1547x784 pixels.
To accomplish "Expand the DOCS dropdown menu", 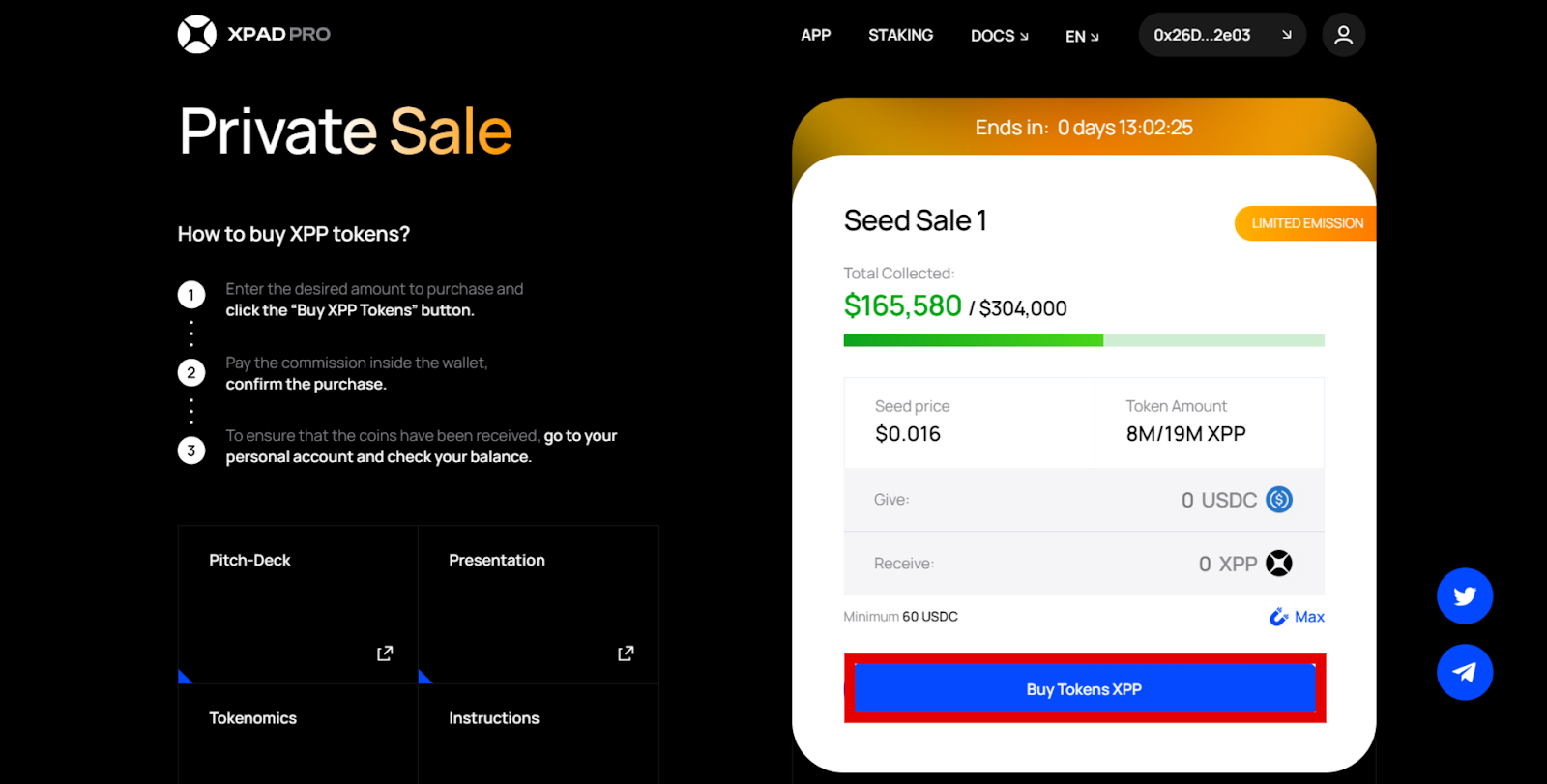I will (x=1000, y=36).
